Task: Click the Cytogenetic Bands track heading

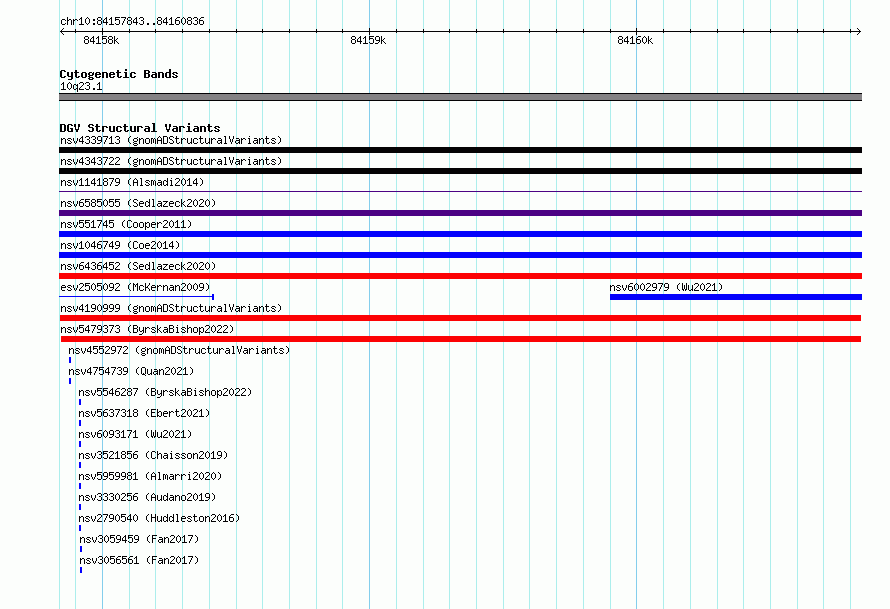Action: tap(119, 74)
